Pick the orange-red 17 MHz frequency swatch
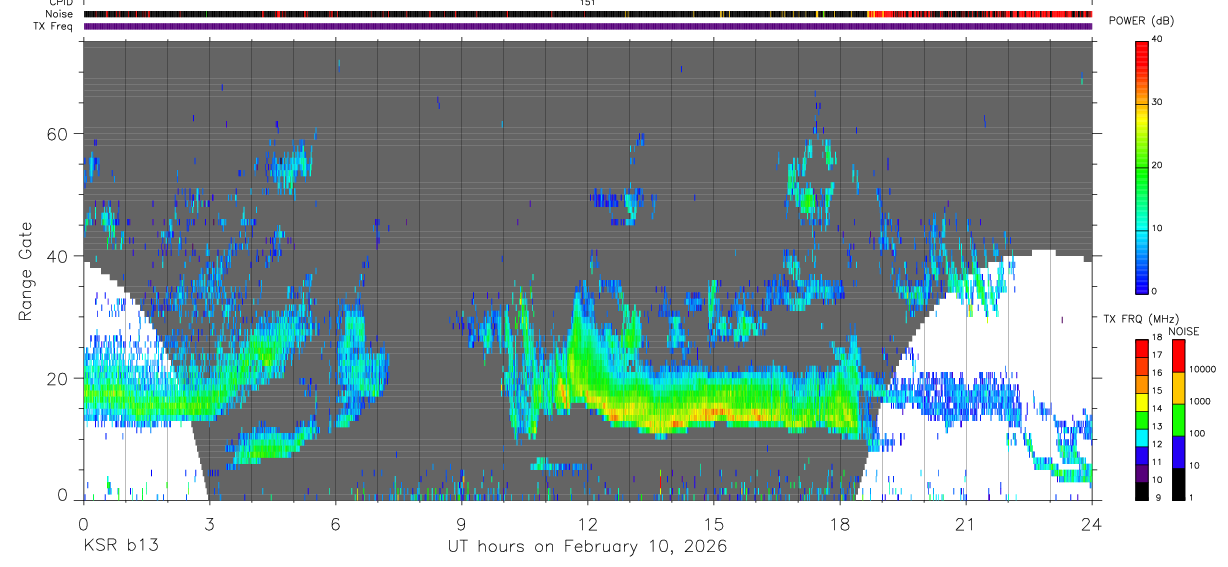The width and height of the screenshot is (1228, 567). click(1142, 366)
